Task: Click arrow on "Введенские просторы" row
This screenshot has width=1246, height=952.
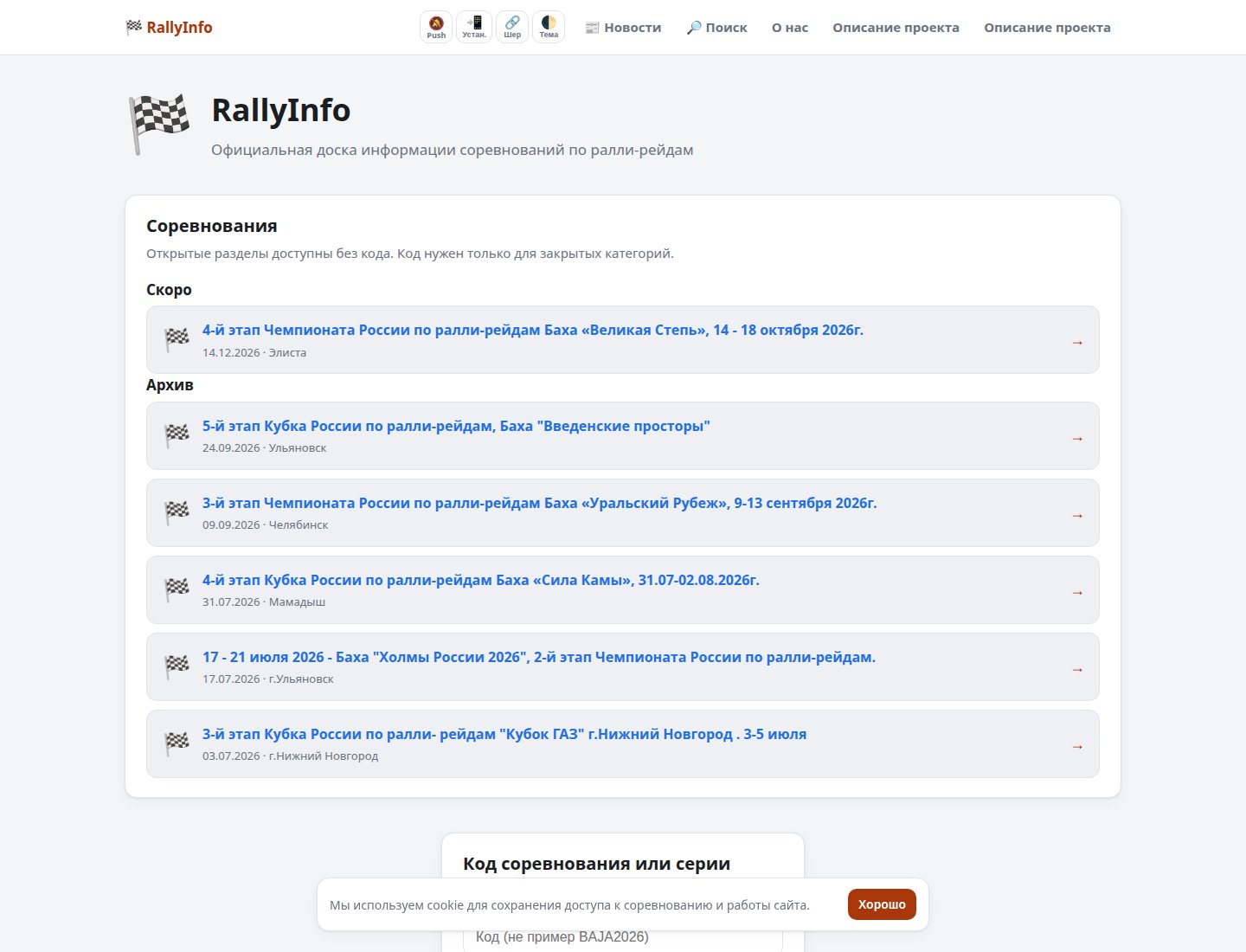Action: (1077, 439)
